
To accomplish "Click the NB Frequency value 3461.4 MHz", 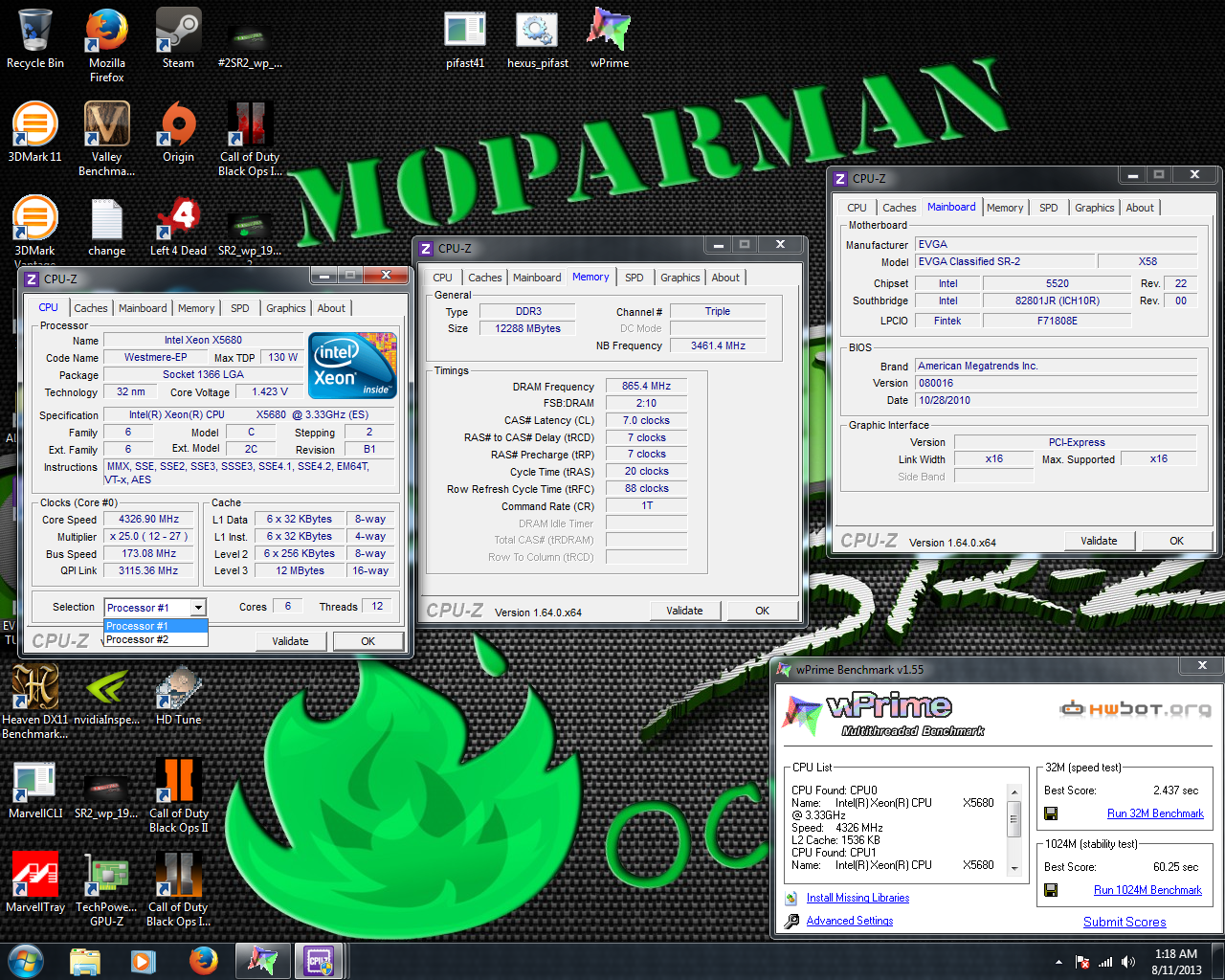I will pos(718,345).
